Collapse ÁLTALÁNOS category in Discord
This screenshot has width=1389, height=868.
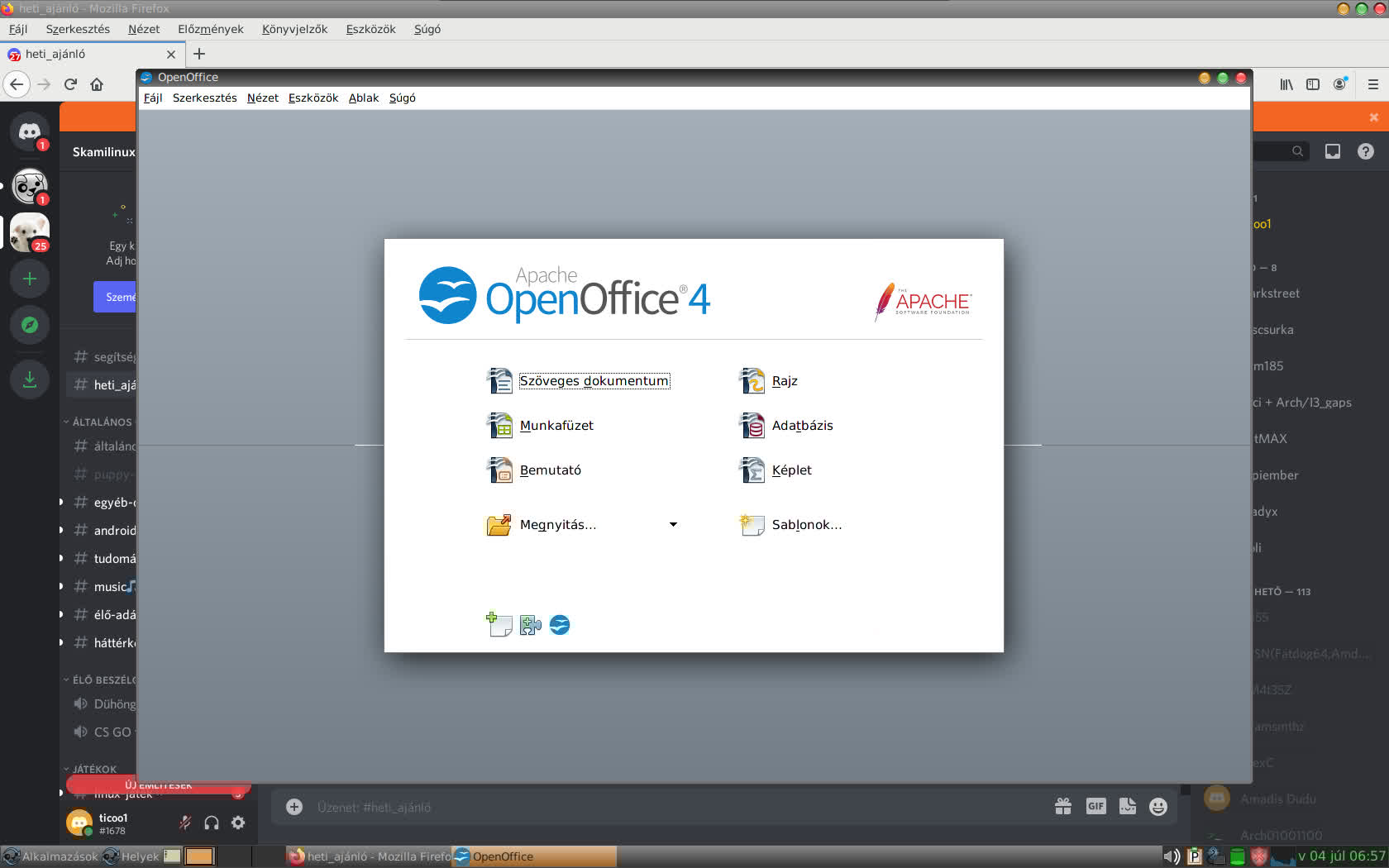coord(98,422)
